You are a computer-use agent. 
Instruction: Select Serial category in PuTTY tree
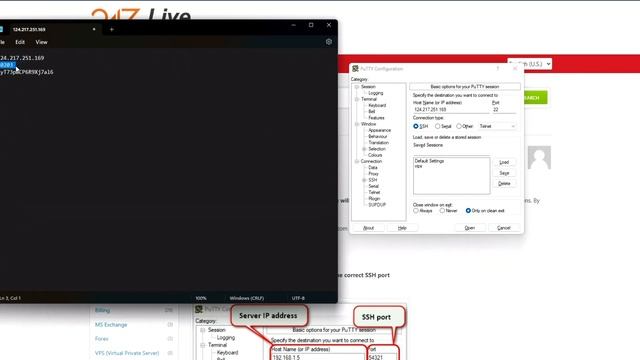(373, 186)
